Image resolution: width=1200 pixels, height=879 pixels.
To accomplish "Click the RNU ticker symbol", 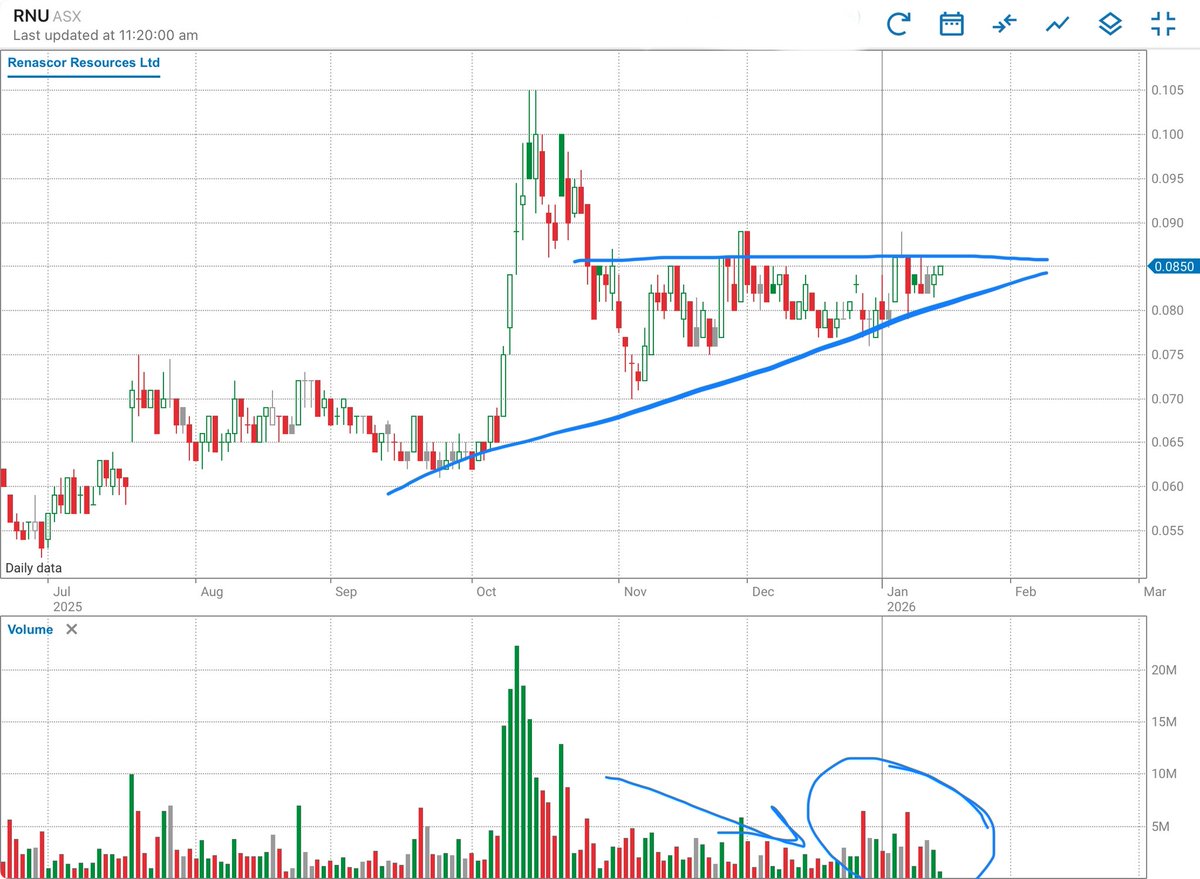I will click(31, 16).
